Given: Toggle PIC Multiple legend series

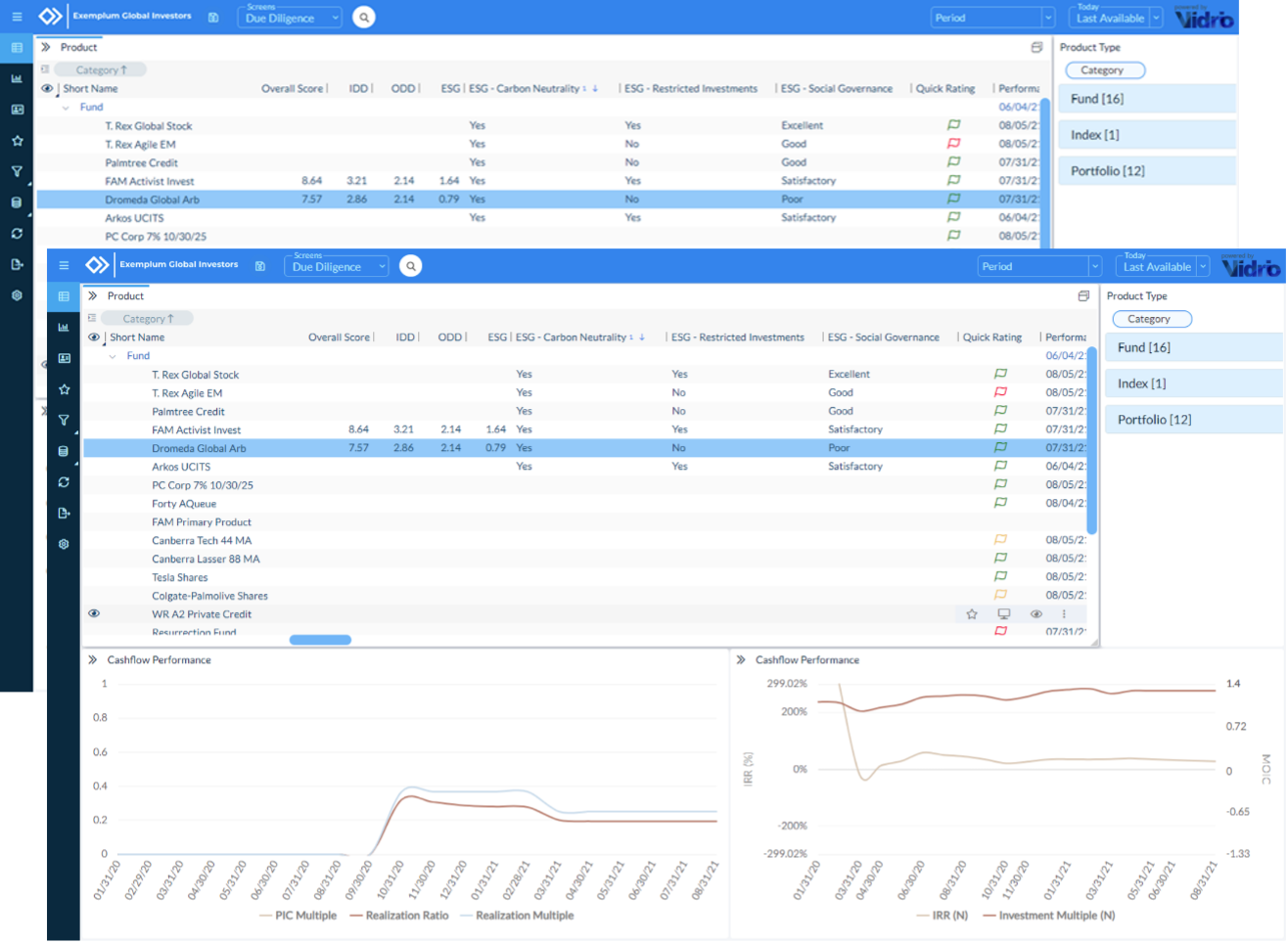Looking at the screenshot, I should pyautogui.click(x=298, y=916).
